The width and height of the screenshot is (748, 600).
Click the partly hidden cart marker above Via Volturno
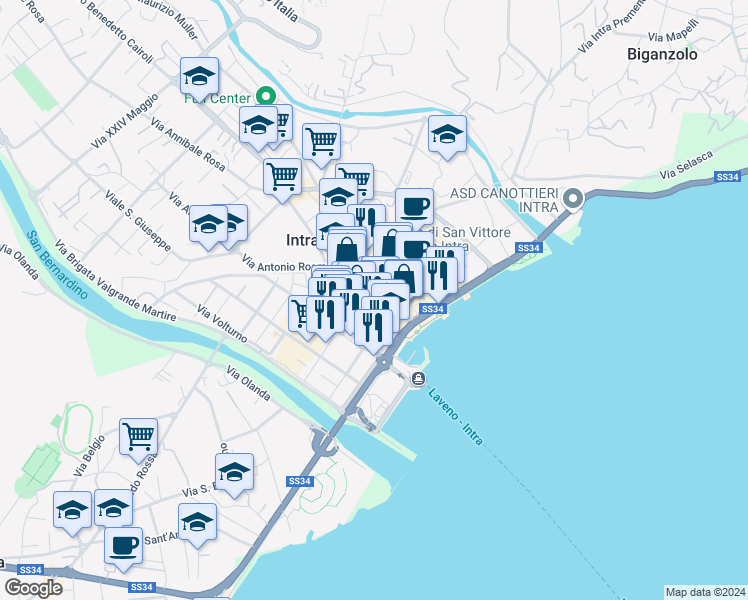tap(298, 315)
